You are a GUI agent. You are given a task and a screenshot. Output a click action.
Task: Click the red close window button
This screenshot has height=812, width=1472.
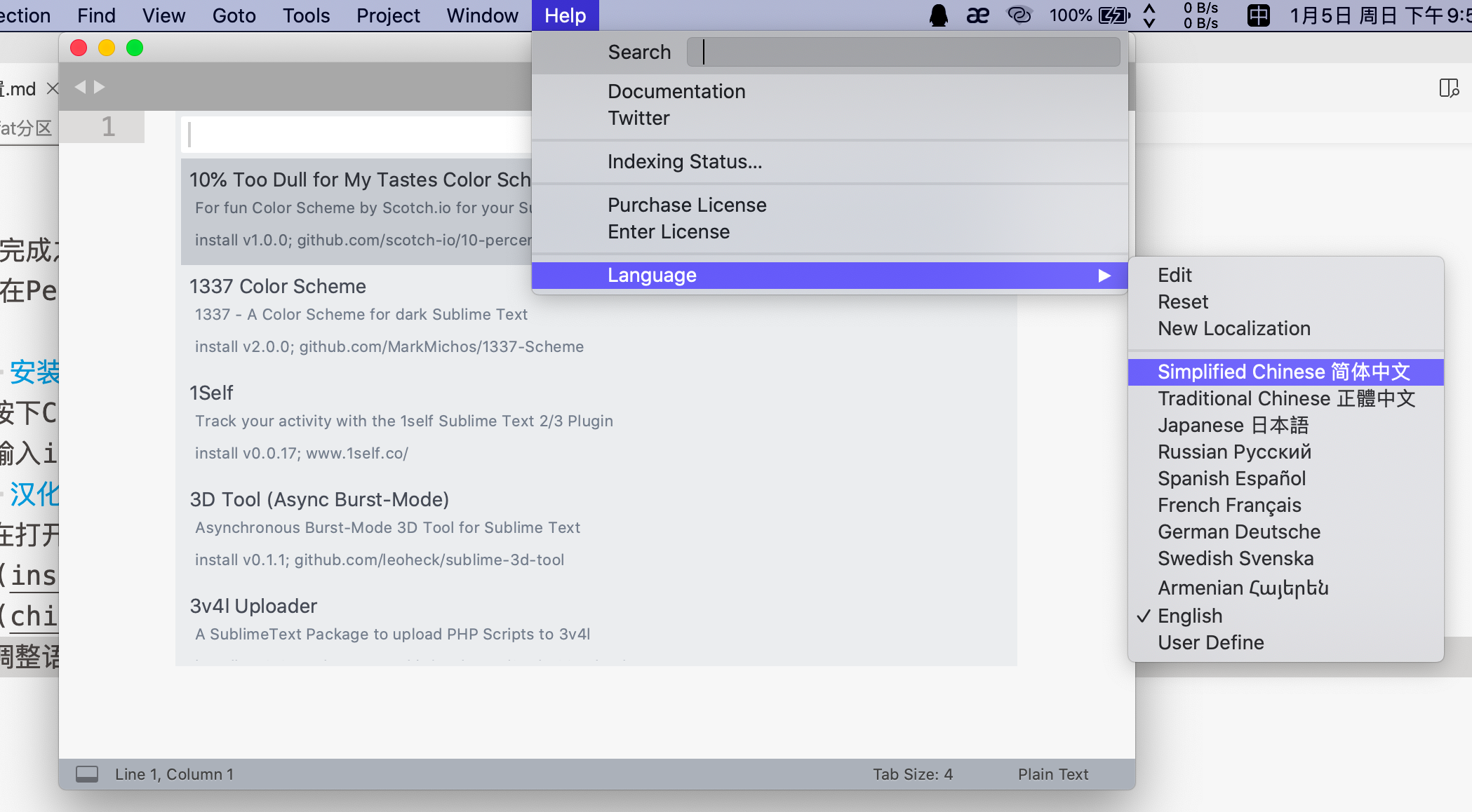coord(79,48)
